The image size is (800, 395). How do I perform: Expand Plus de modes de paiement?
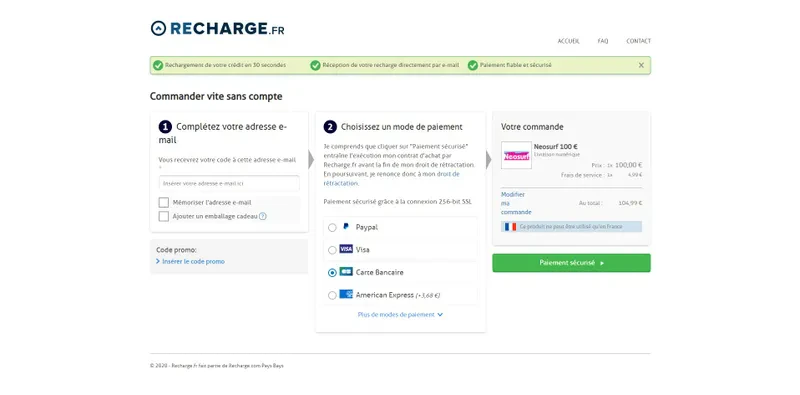pos(400,315)
